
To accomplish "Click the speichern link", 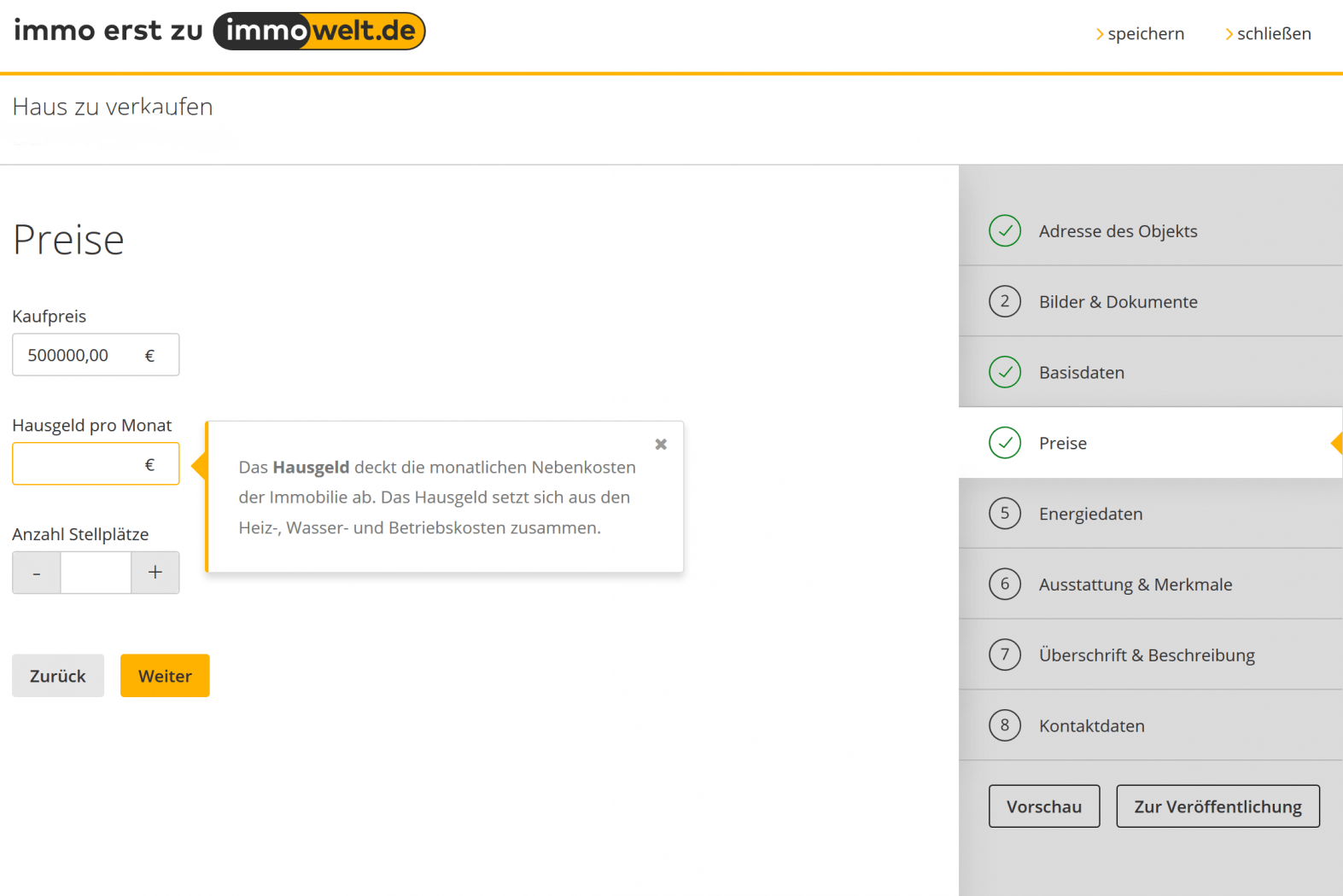I will [1140, 34].
